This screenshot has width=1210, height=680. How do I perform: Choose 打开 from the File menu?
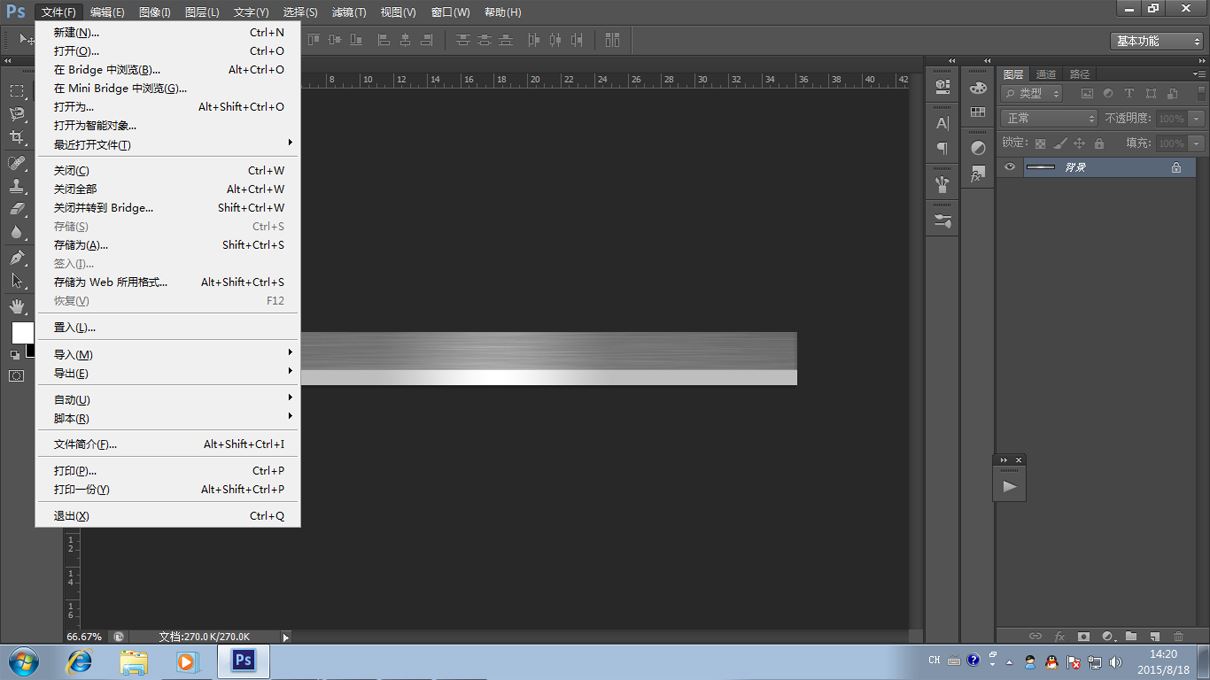(167, 51)
